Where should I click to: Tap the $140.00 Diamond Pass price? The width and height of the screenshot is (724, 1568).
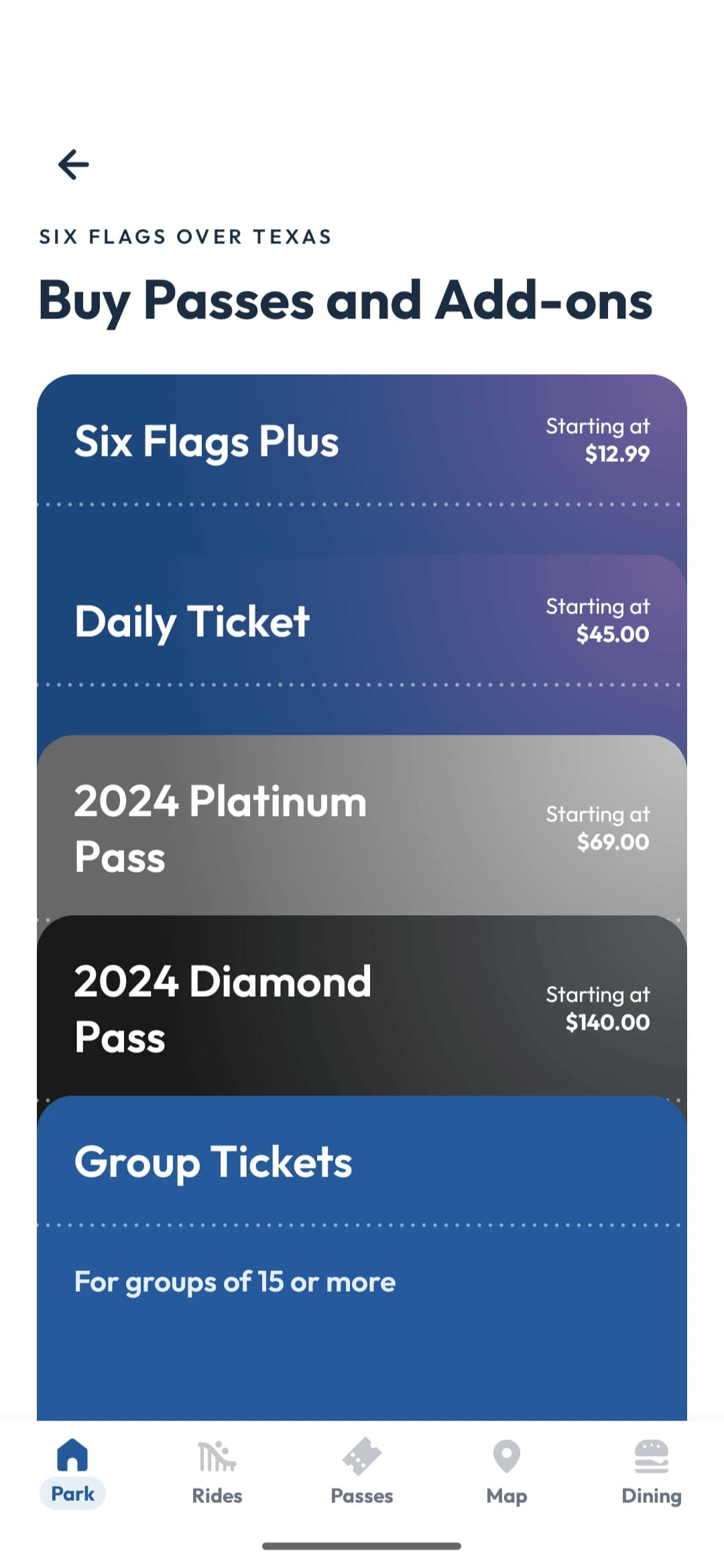[607, 1022]
